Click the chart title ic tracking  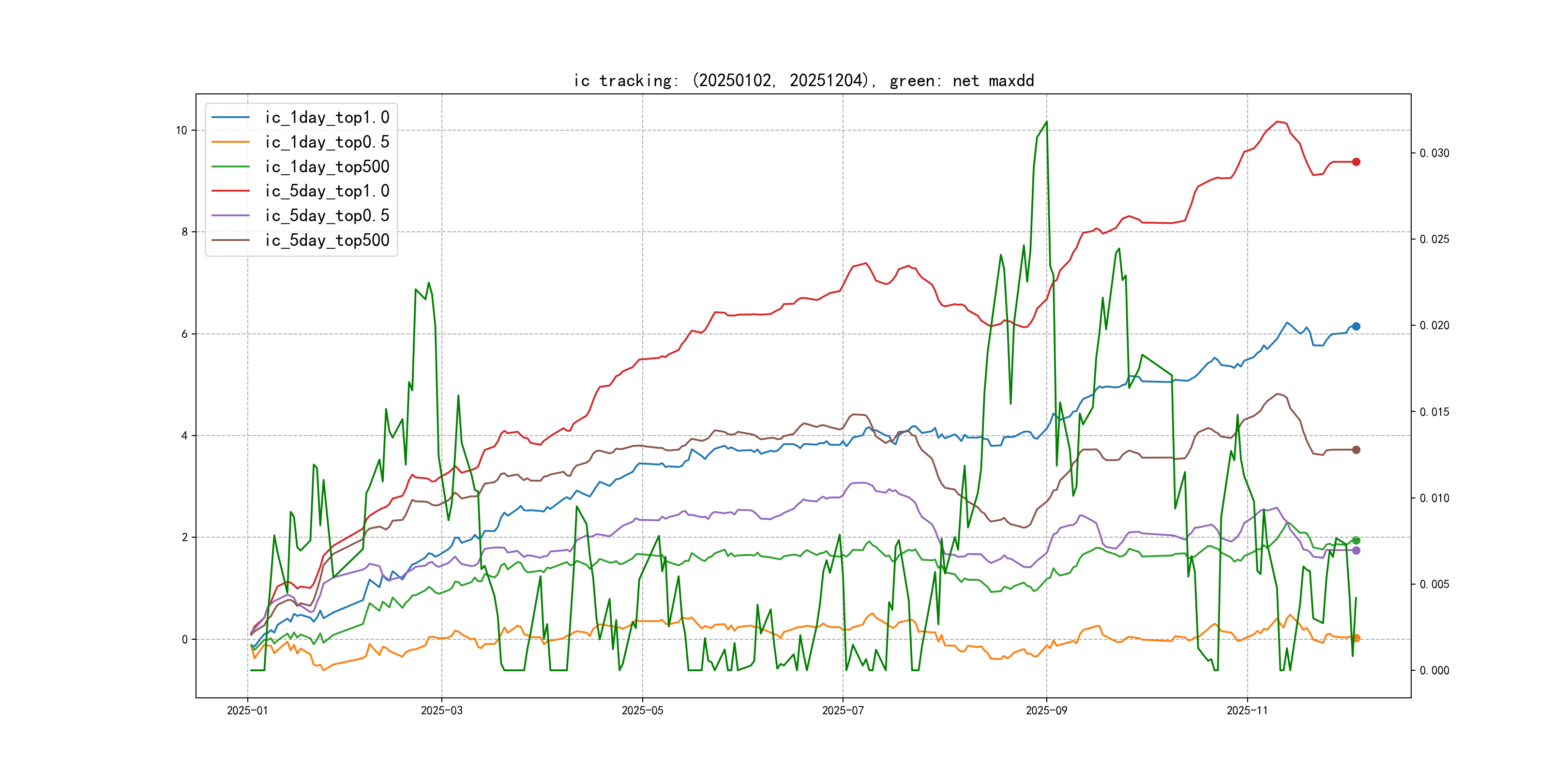(803, 80)
